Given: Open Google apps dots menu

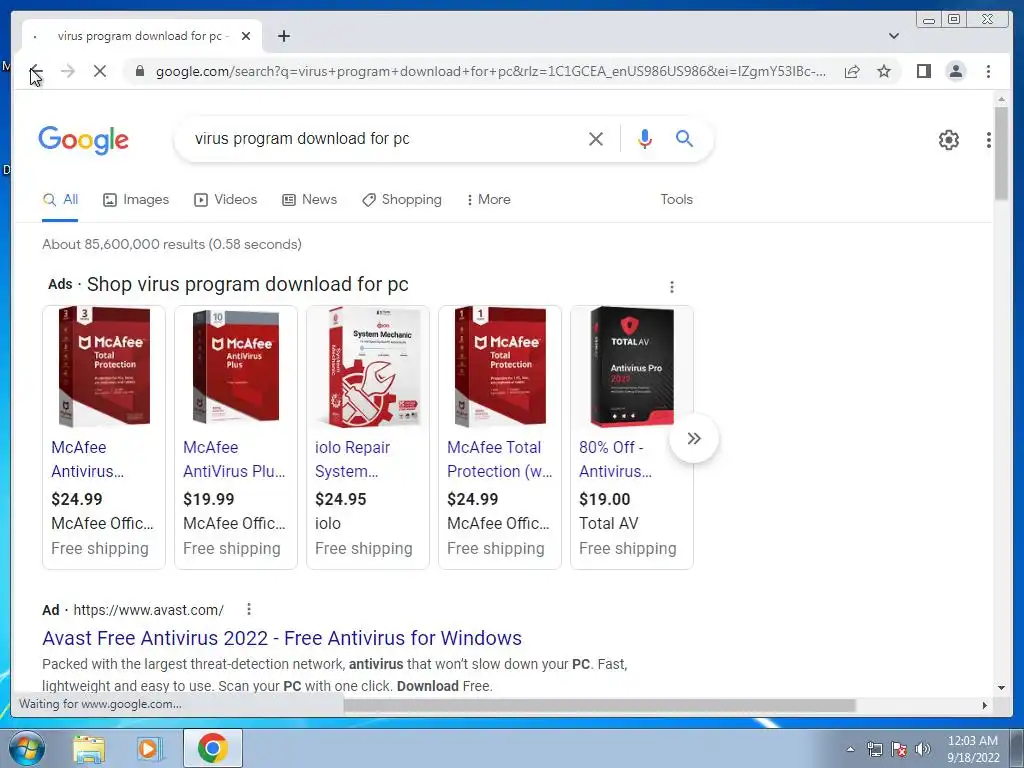Looking at the screenshot, I should (x=989, y=140).
